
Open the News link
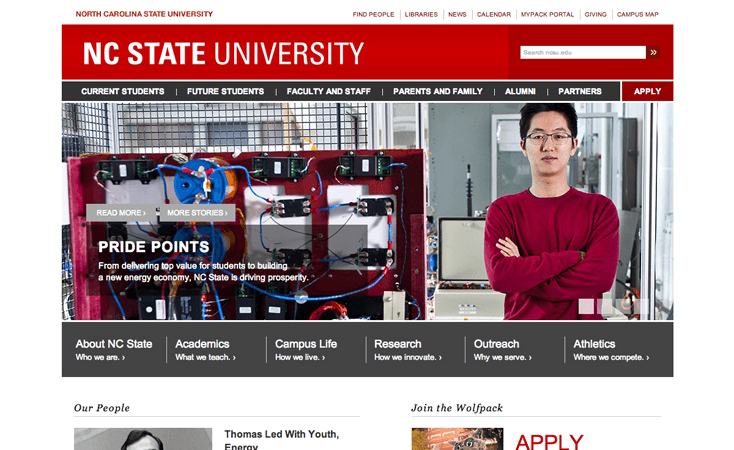[457, 15]
